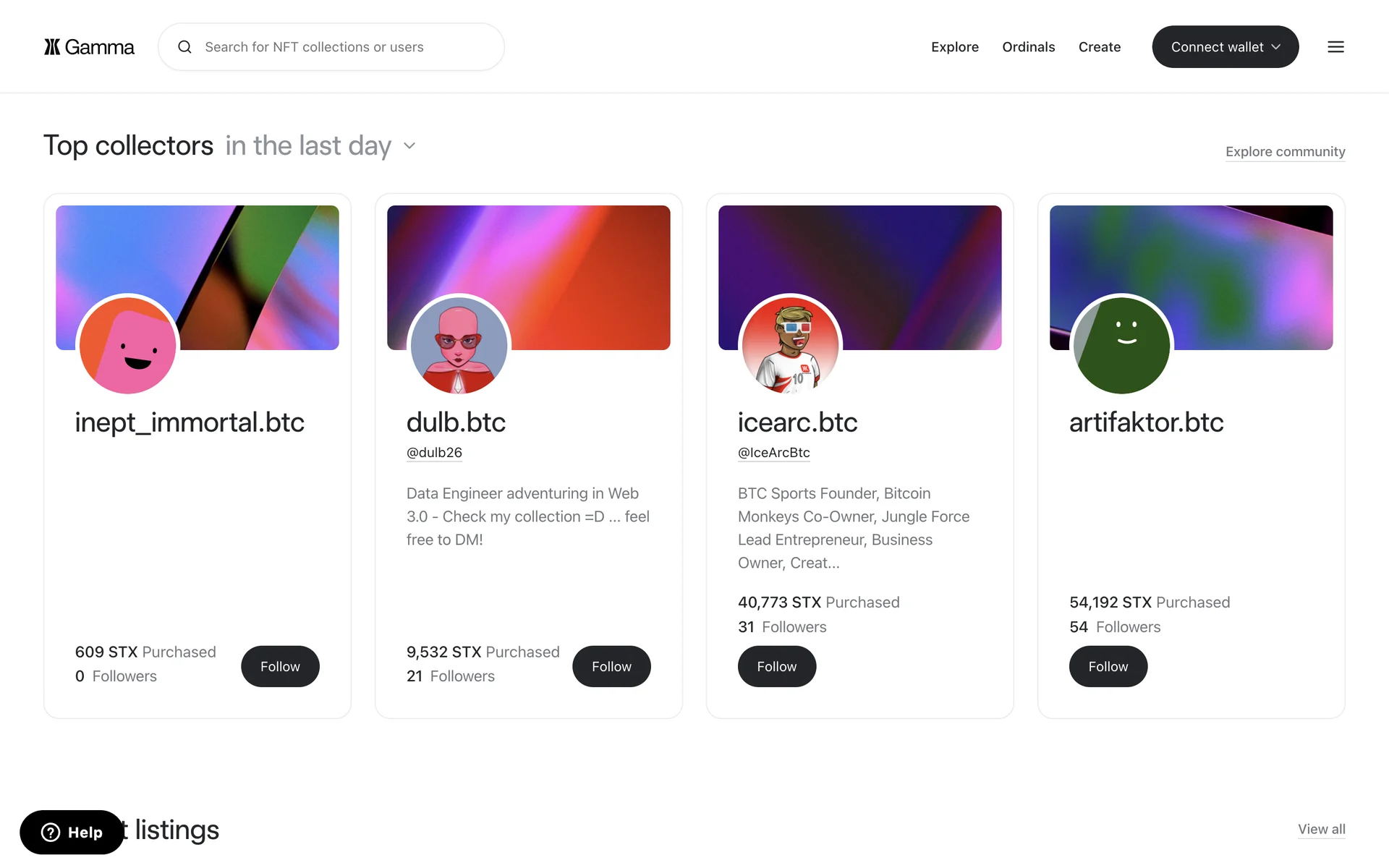Click the Explore community link

(x=1285, y=152)
